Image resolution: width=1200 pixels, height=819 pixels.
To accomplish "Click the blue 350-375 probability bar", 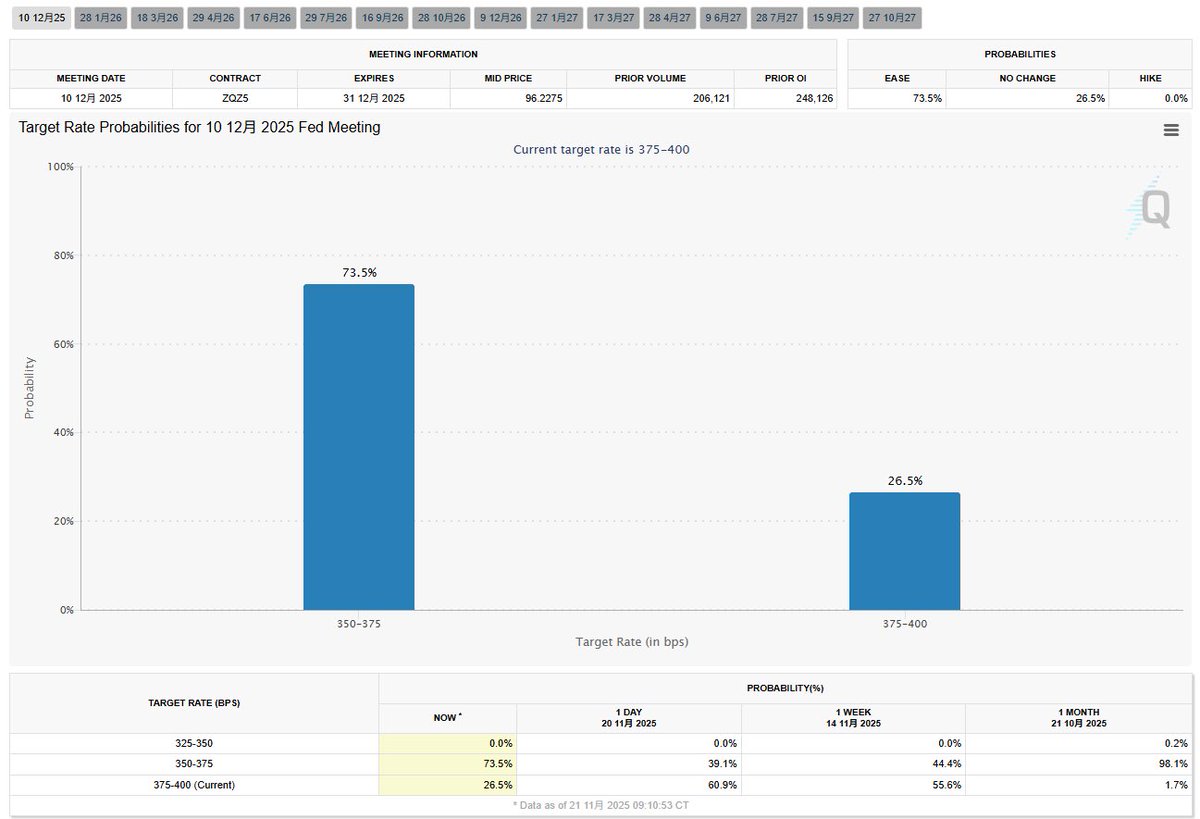I will click(359, 447).
